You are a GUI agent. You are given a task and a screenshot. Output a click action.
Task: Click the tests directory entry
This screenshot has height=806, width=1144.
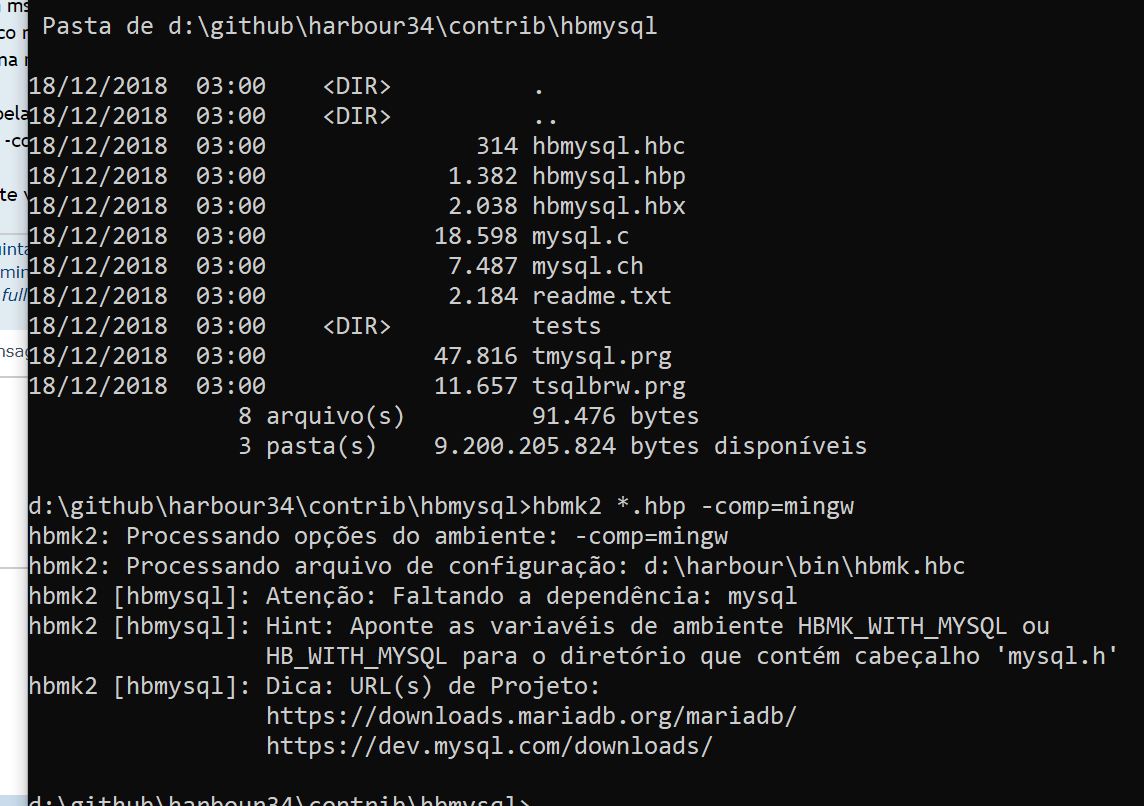566,327
